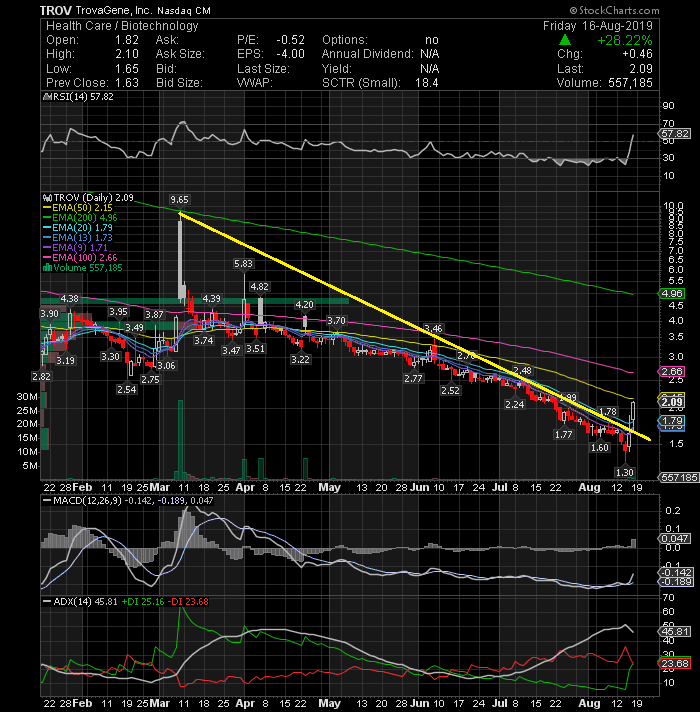The height and width of the screenshot is (712, 700).
Task: Click the Volume value 557,185 in header
Action: click(x=629, y=83)
